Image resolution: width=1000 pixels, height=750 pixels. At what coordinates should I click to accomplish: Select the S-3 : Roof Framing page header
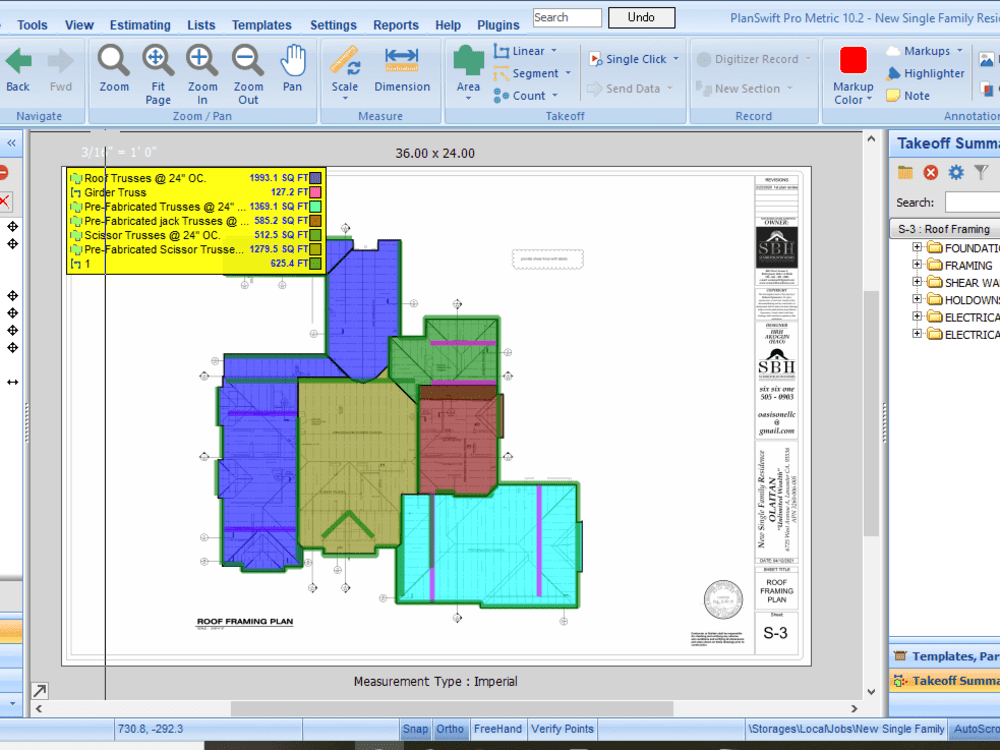945,229
